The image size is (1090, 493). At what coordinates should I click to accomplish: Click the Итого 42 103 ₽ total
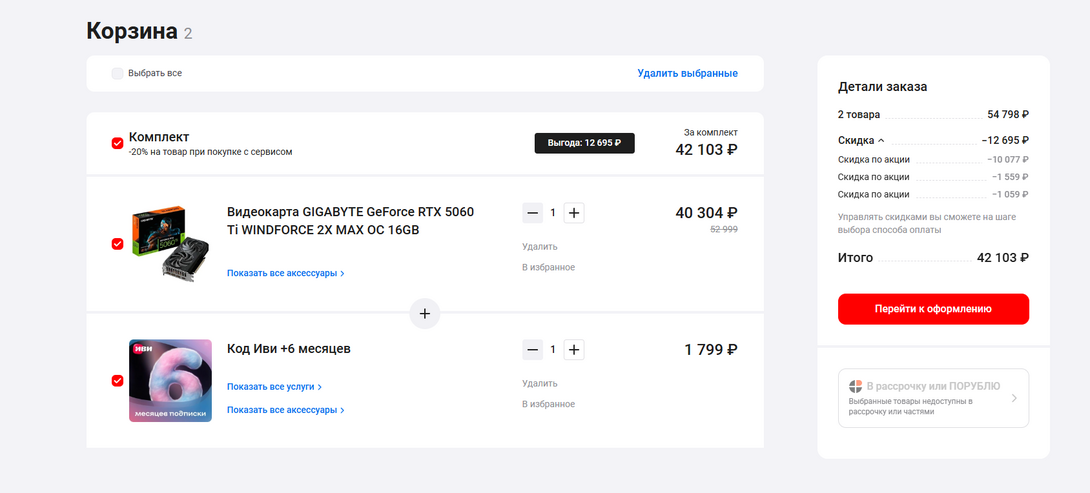(933, 257)
